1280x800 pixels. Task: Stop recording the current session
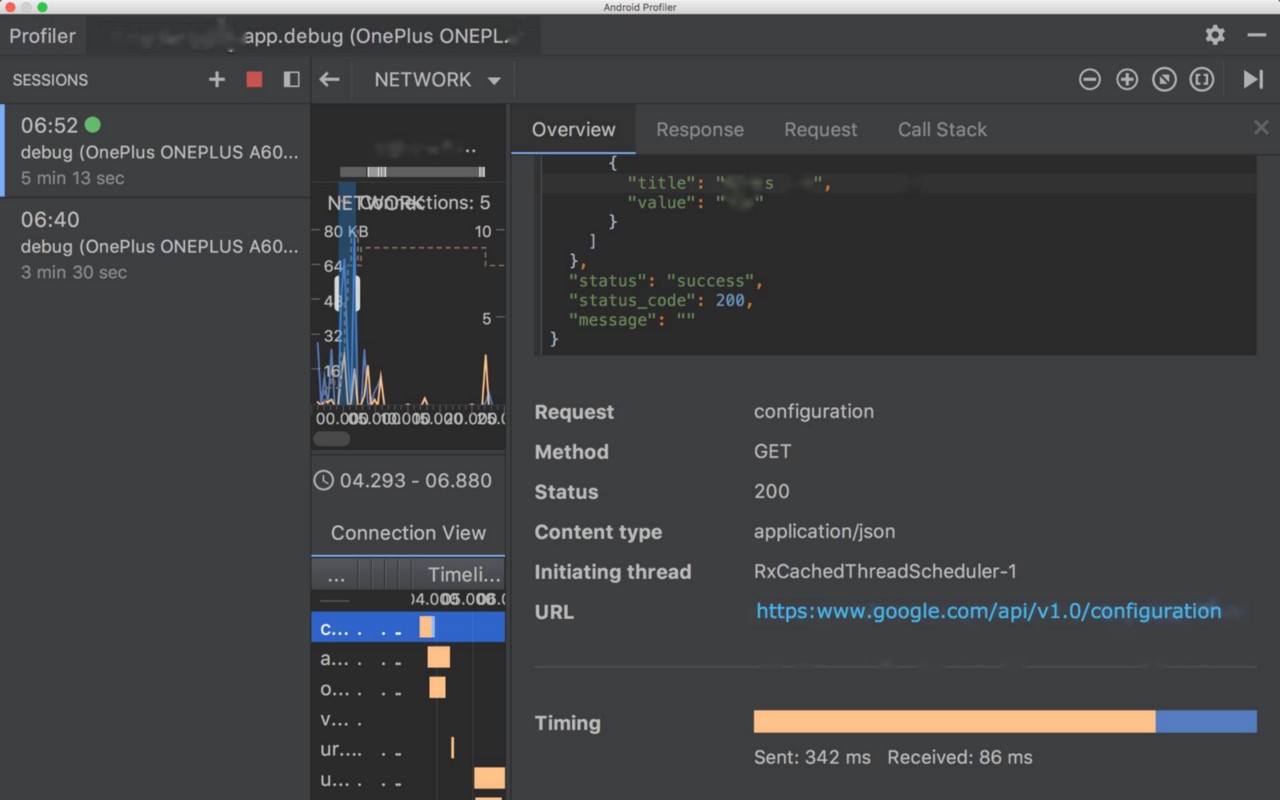click(x=253, y=79)
